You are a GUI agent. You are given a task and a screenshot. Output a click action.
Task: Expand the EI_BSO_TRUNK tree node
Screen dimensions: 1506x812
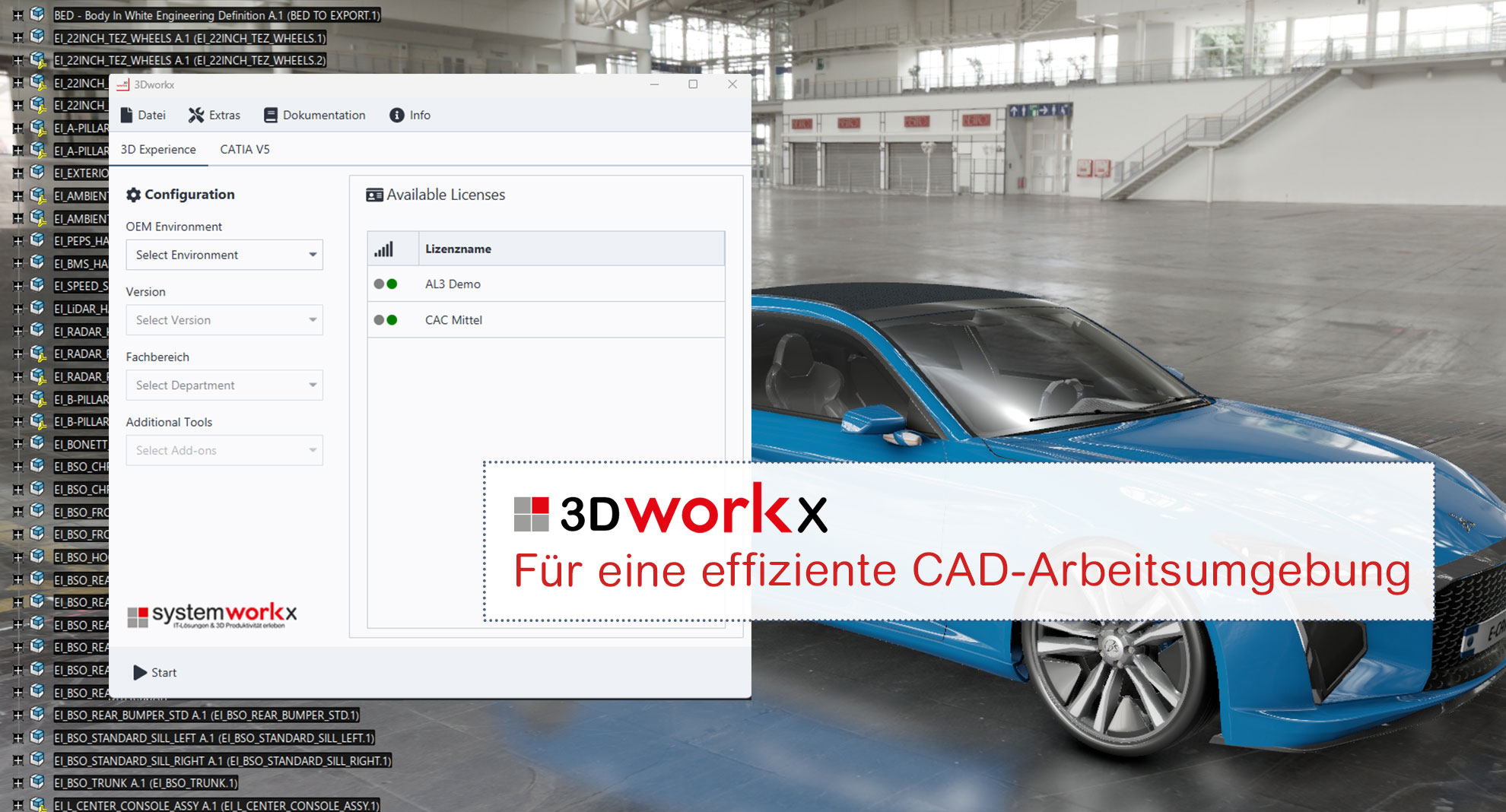point(17,782)
